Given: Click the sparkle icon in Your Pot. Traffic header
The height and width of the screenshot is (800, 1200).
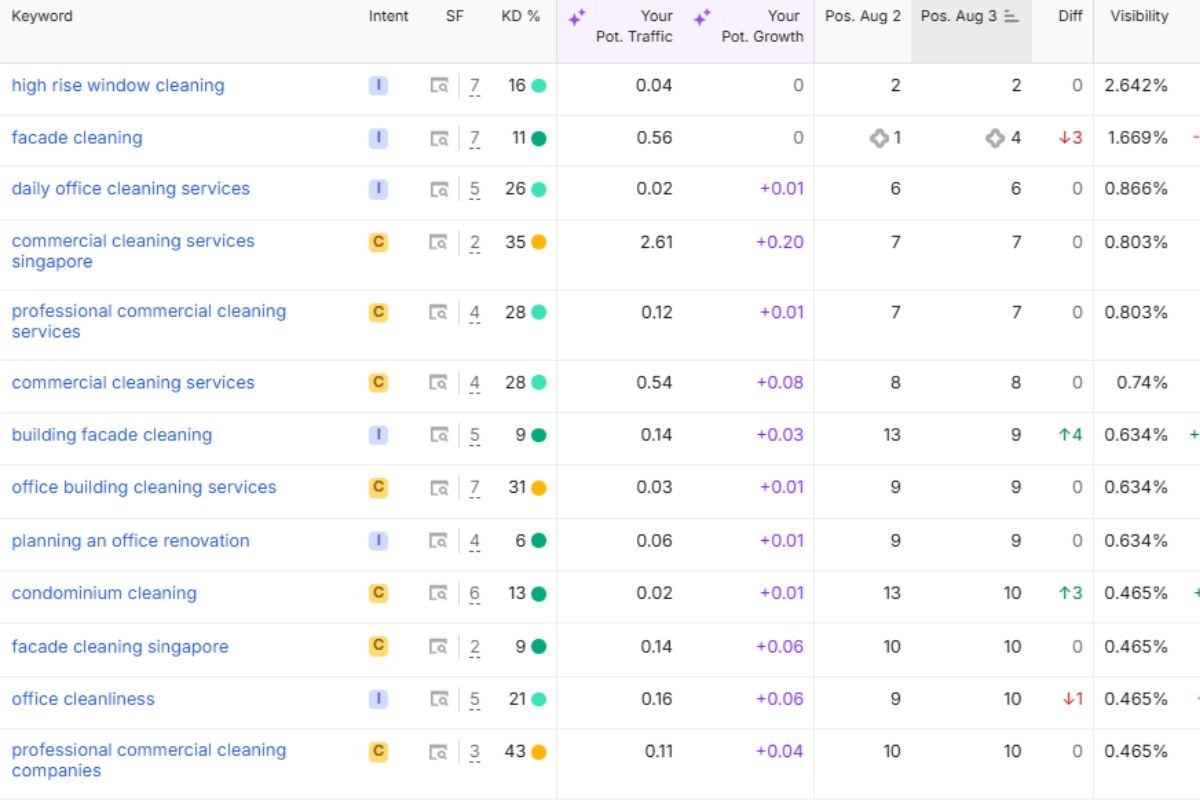Looking at the screenshot, I should tap(577, 17).
